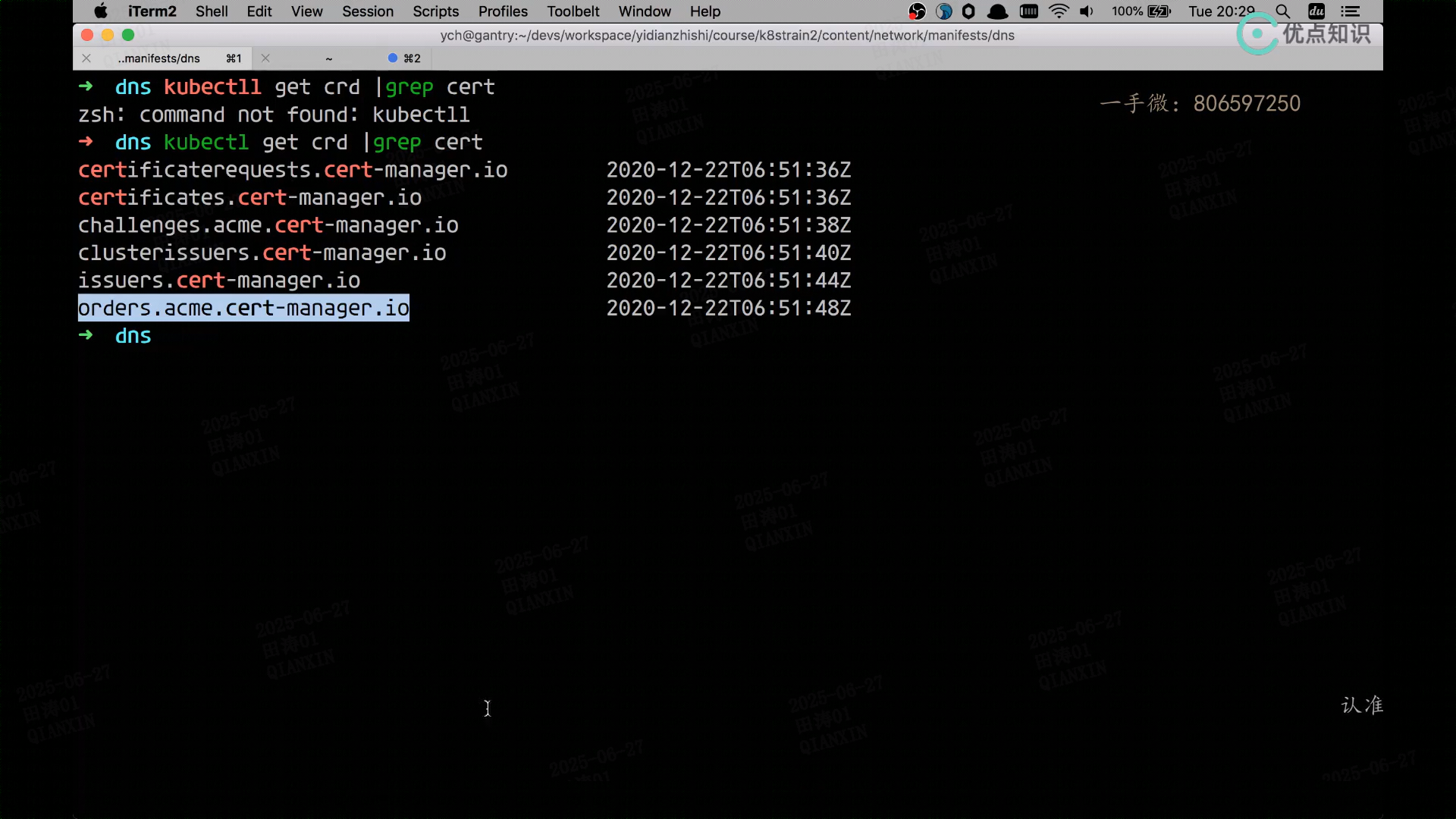Click highlighted orders.acme.cert-manager.io text

[243, 308]
